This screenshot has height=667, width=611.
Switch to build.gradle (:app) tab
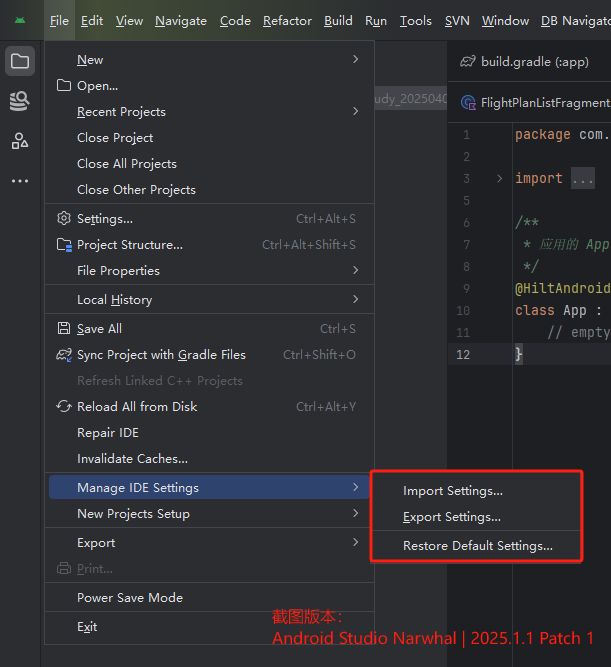point(529,62)
